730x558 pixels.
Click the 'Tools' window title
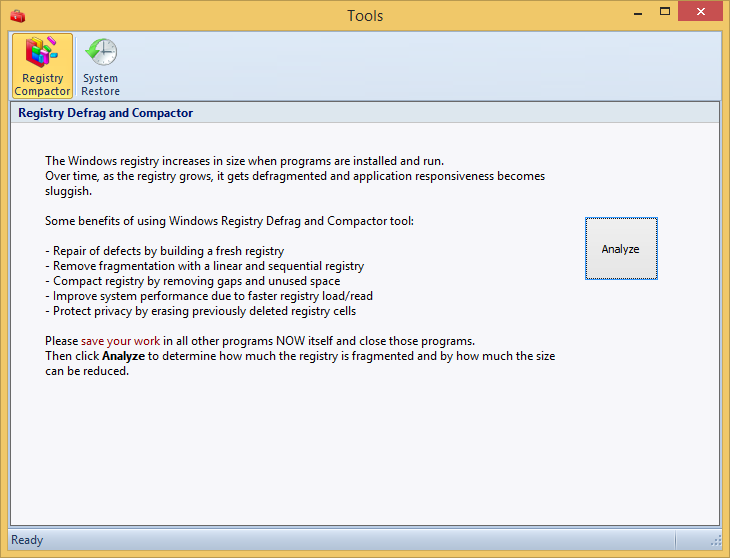(365, 16)
